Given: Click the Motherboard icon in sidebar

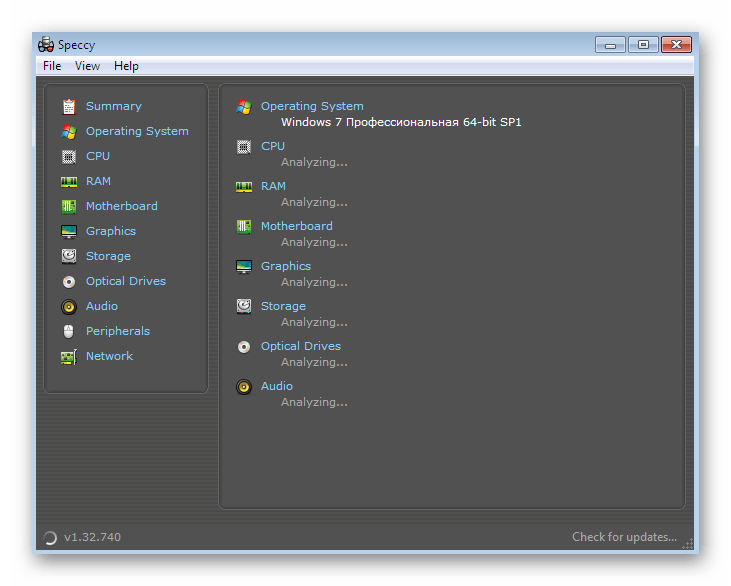Looking at the screenshot, I should [x=69, y=207].
